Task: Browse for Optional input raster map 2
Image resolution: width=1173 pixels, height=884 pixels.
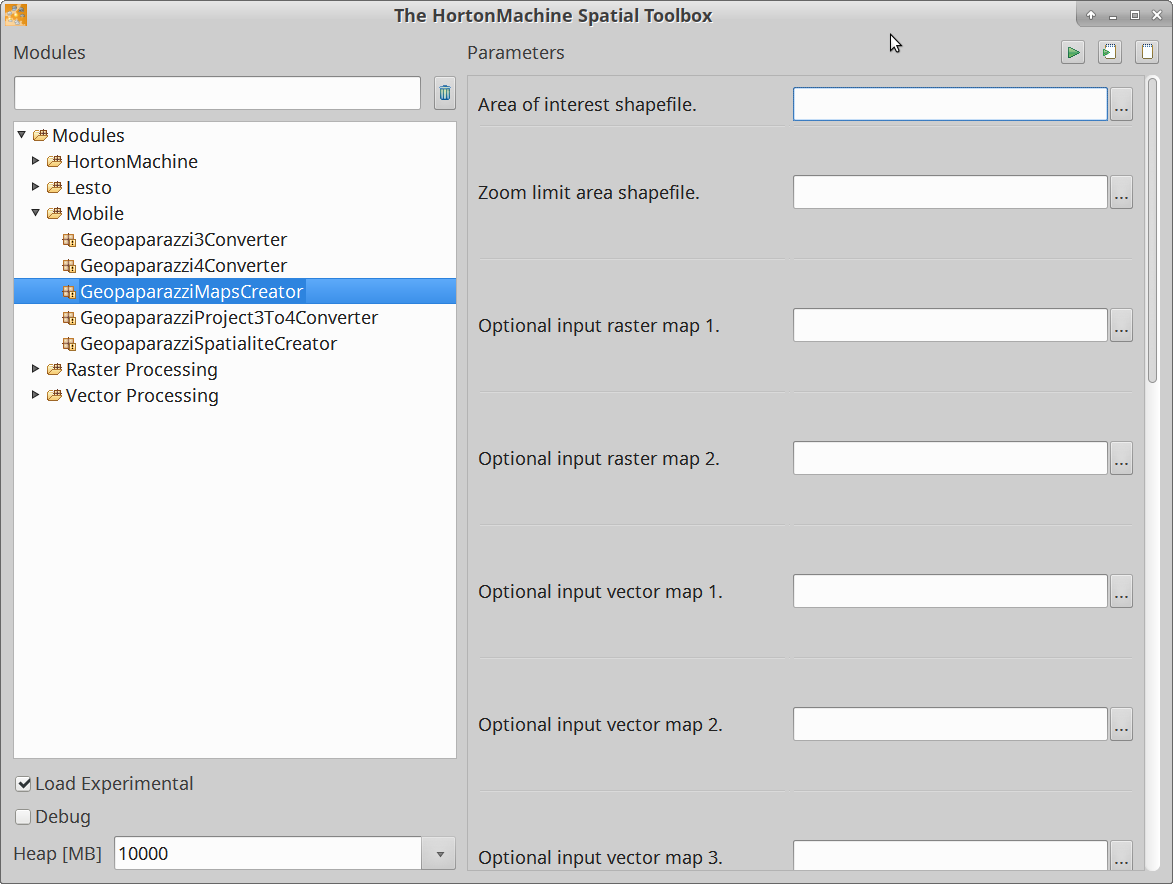Action: pyautogui.click(x=1121, y=459)
